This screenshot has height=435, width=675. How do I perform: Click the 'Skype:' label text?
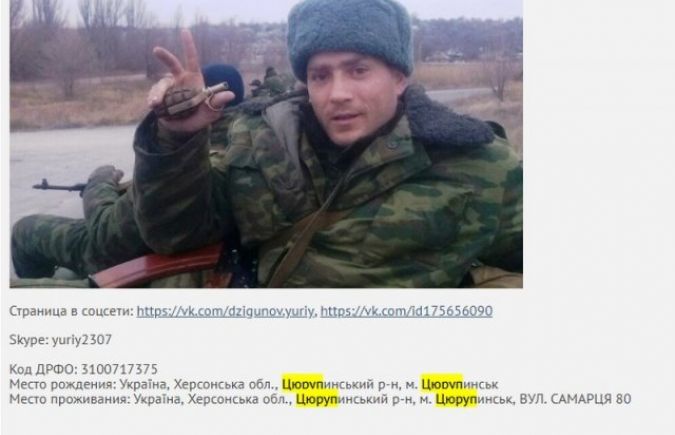[x=29, y=340]
